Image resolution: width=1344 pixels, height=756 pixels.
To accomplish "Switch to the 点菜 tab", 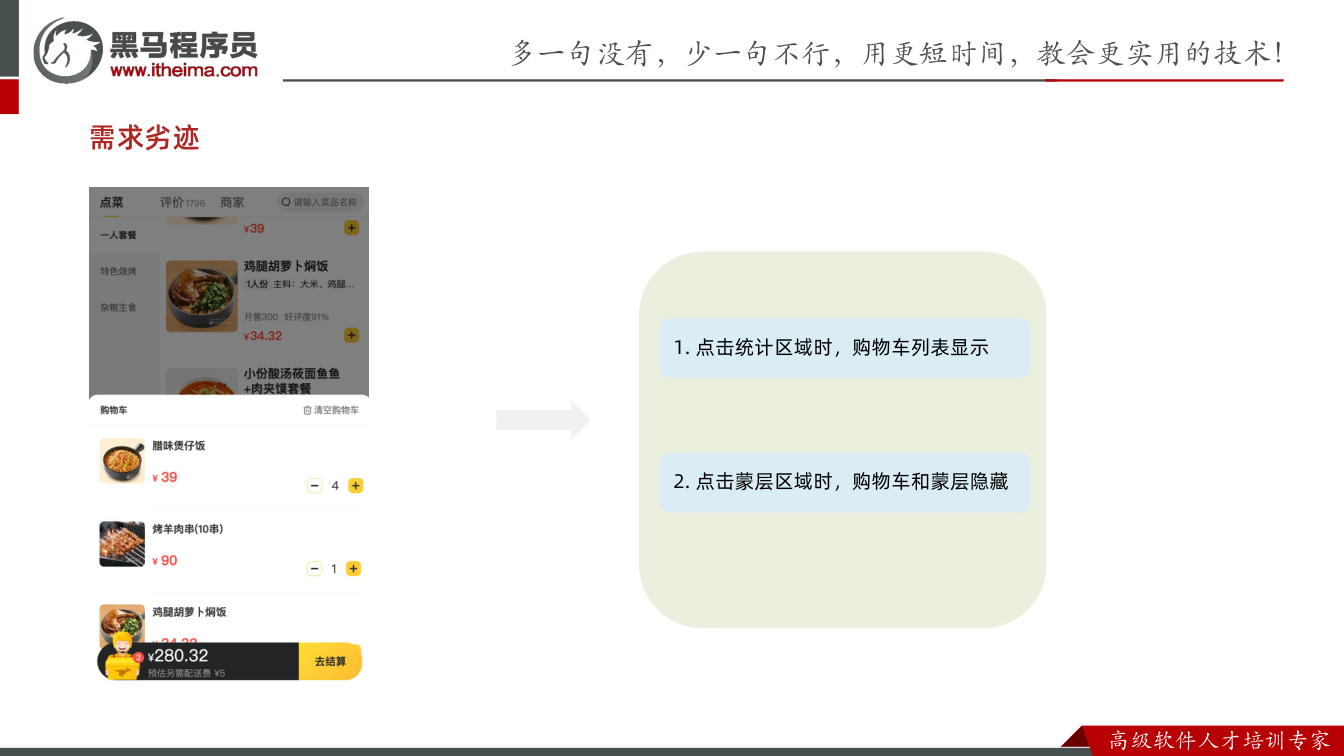I will tap(111, 202).
